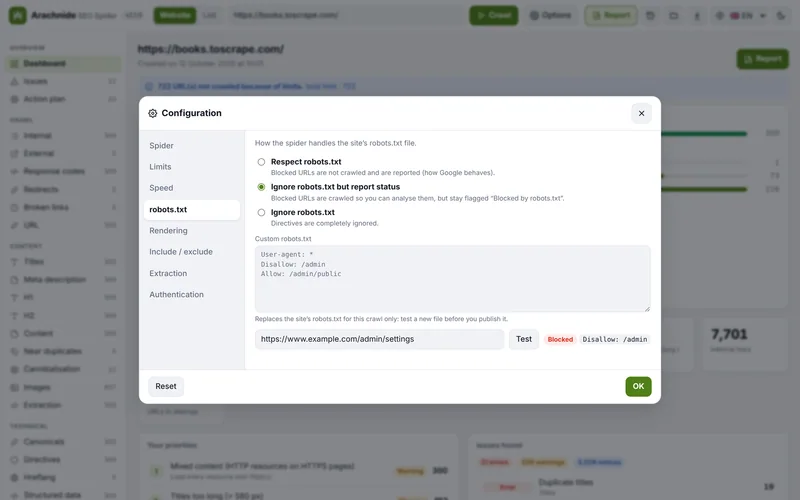Click the 7,701 stat card behind the dialog
The image size is (800, 500).
click(745, 344)
